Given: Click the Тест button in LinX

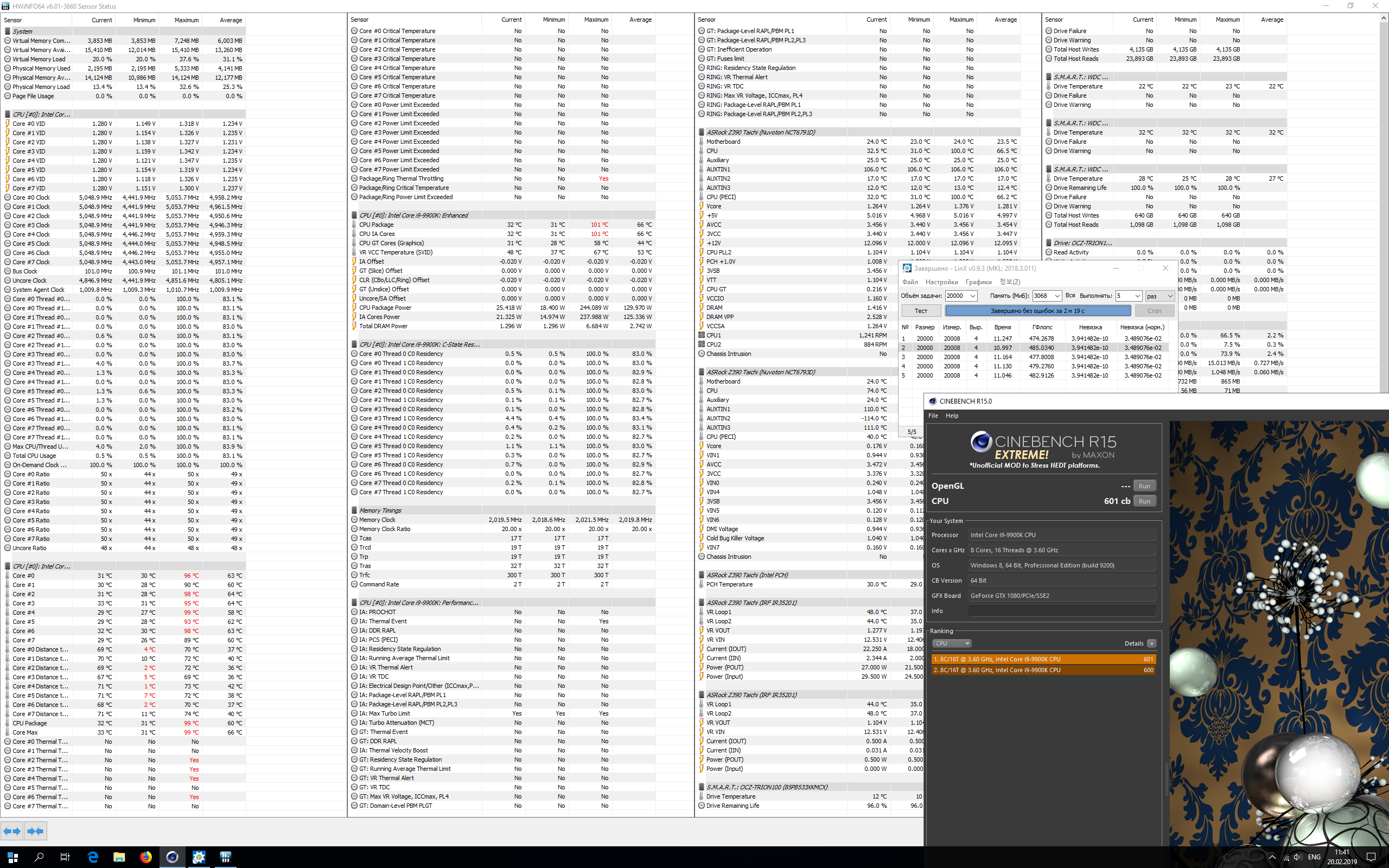Looking at the screenshot, I should [x=921, y=310].
